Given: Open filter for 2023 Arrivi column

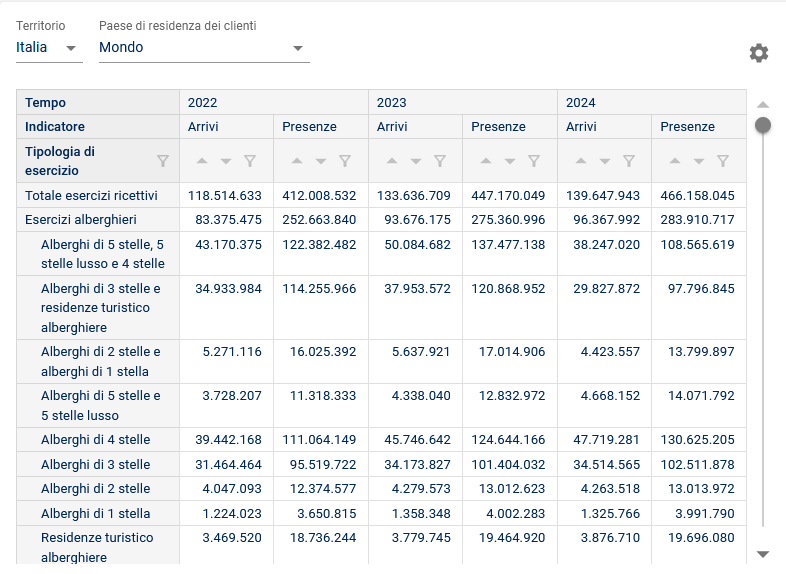Looking at the screenshot, I should 440,161.
